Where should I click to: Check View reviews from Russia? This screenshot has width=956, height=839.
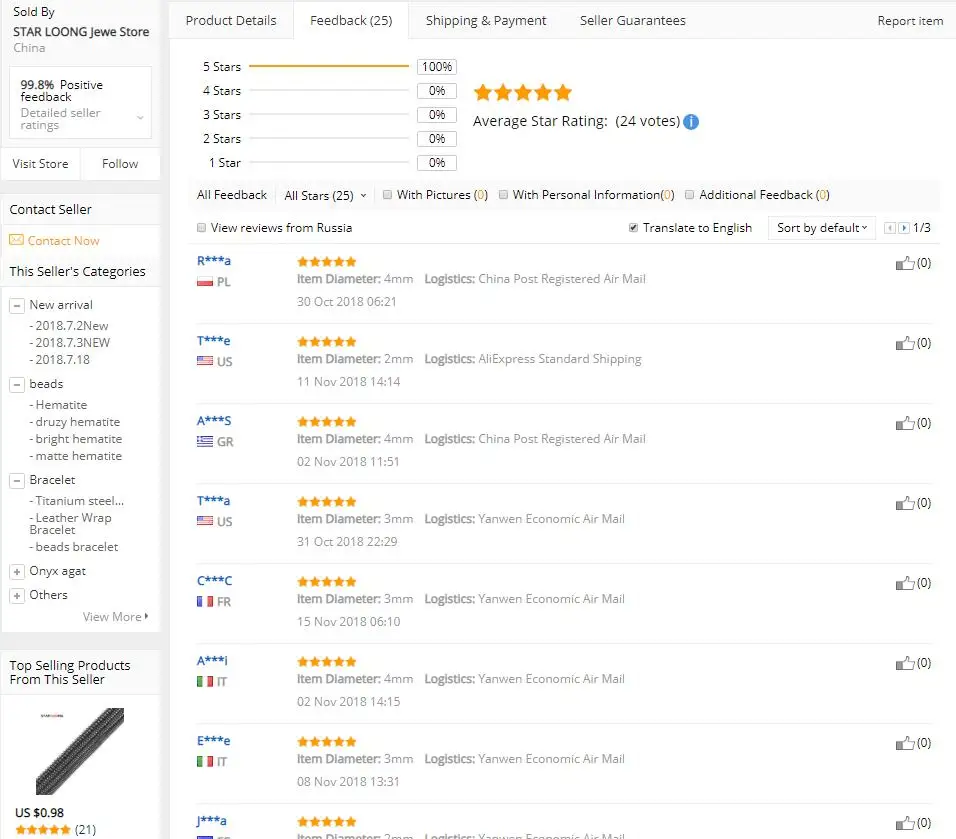[201, 228]
